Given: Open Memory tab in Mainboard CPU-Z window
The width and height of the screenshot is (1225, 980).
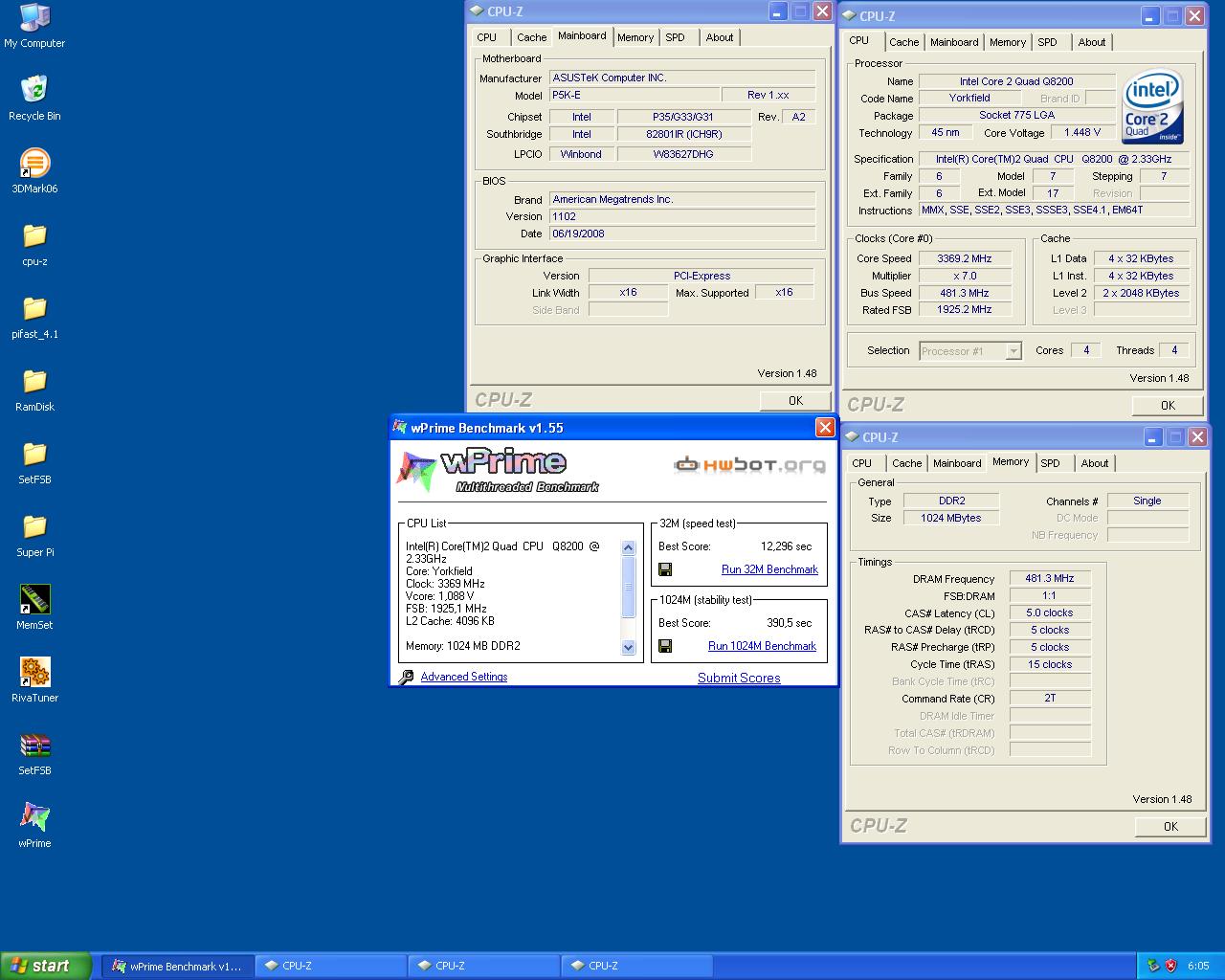Looking at the screenshot, I should tap(635, 37).
